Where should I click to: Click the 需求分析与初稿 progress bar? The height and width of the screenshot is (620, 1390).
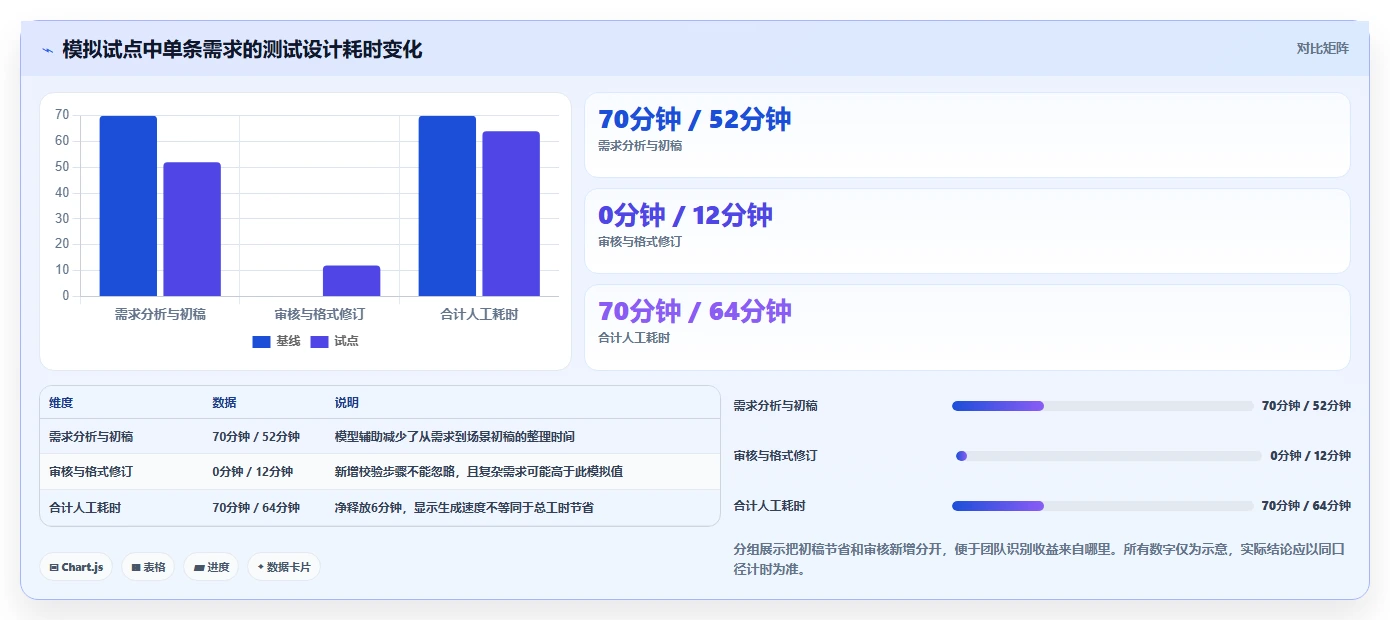[x=1102, y=406]
